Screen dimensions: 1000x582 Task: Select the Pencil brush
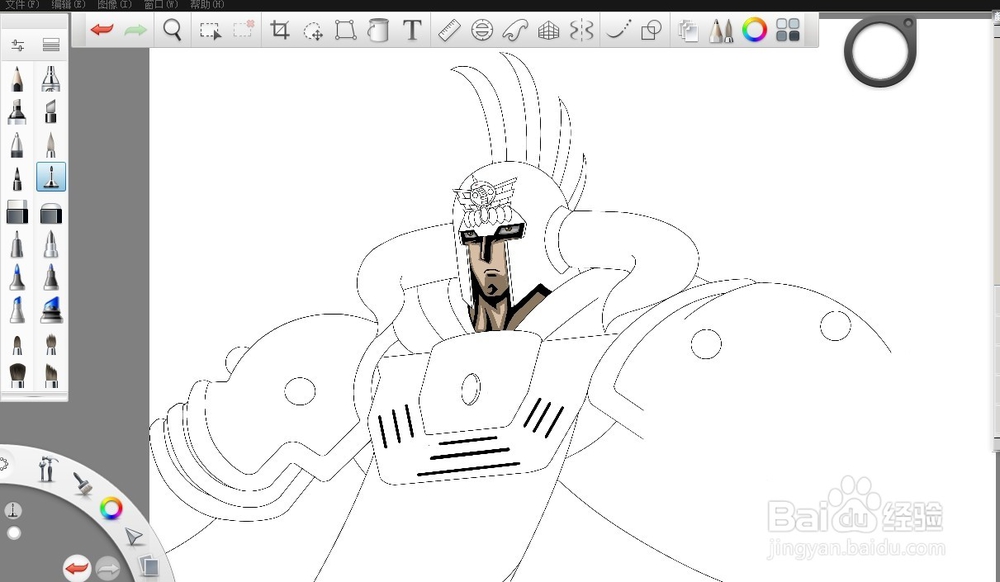tap(17, 79)
